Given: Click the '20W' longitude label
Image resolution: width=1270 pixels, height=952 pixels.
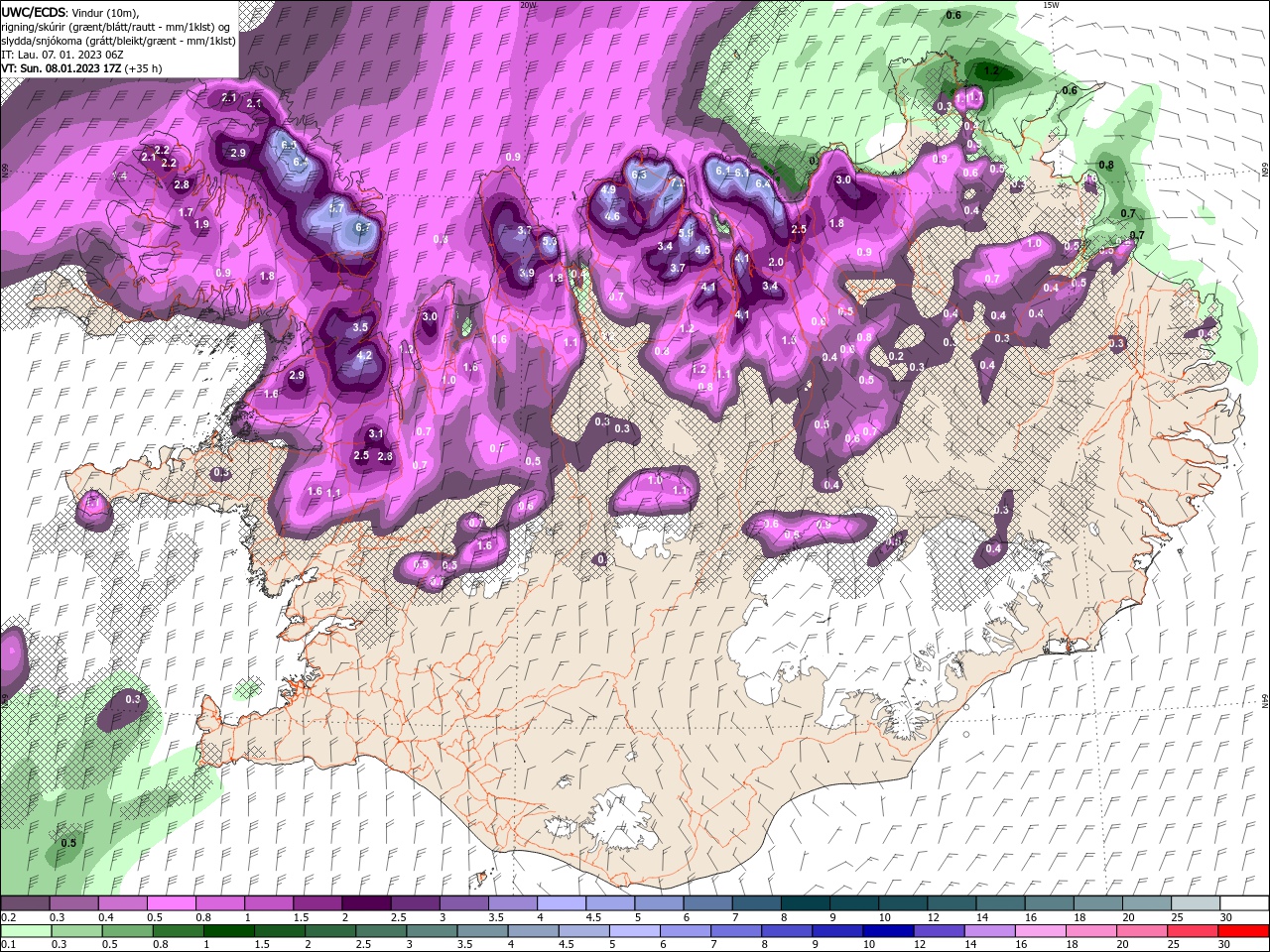Looking at the screenshot, I should pyautogui.click(x=527, y=5).
